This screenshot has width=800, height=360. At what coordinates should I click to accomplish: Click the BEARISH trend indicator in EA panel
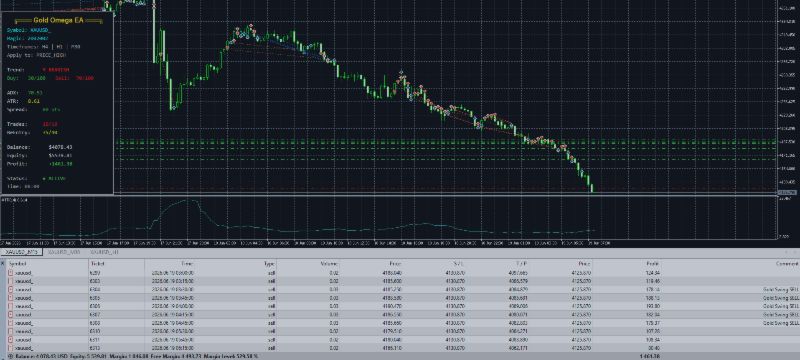56,69
